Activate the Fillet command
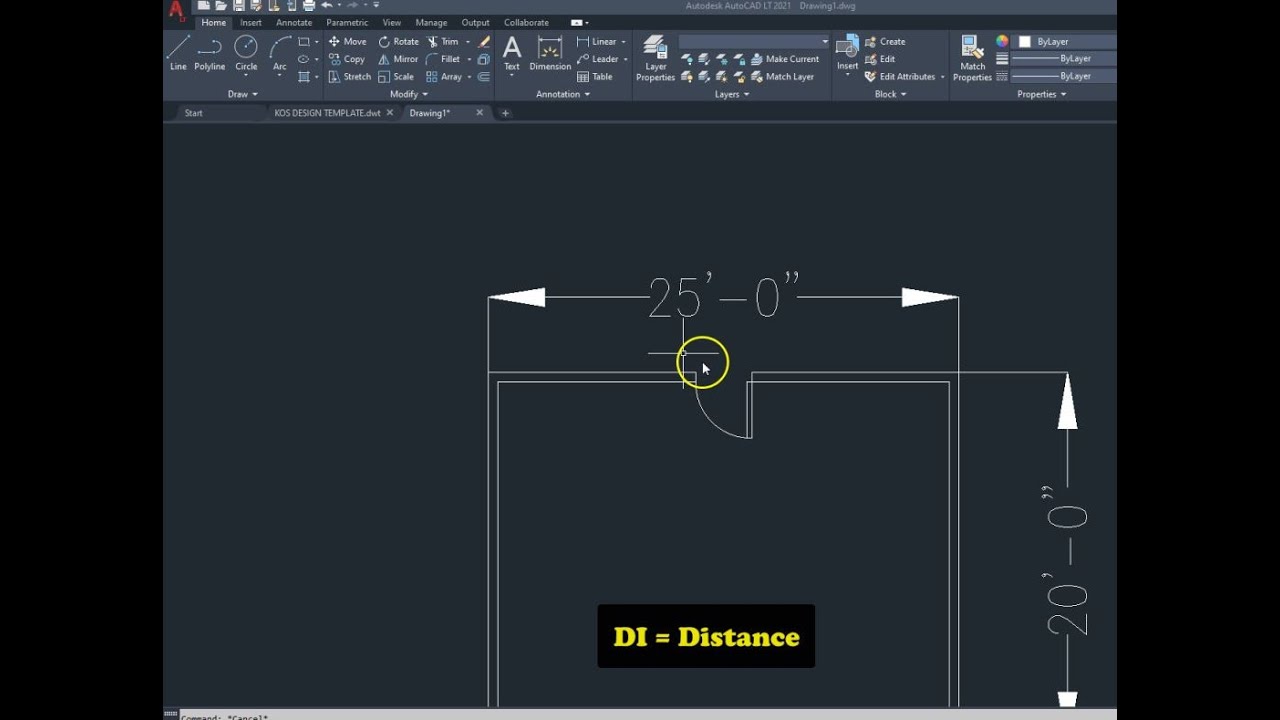The image size is (1280, 720). click(443, 59)
